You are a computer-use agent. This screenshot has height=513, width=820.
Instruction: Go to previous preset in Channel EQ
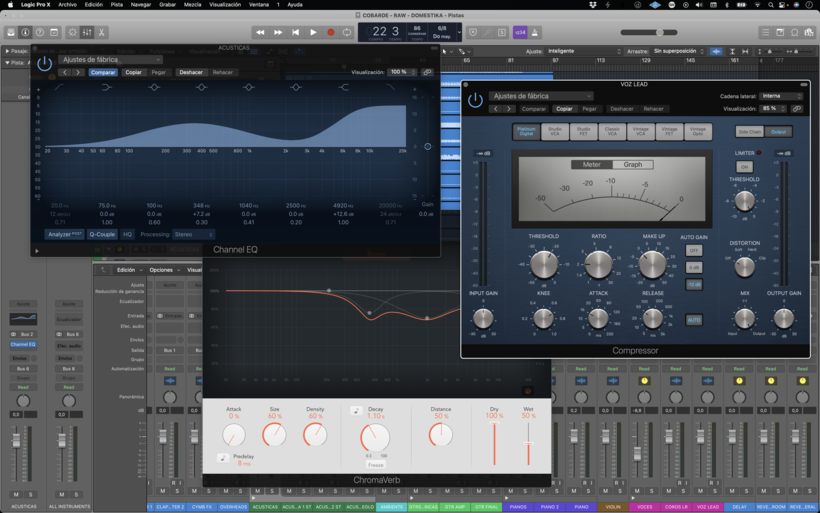point(65,72)
